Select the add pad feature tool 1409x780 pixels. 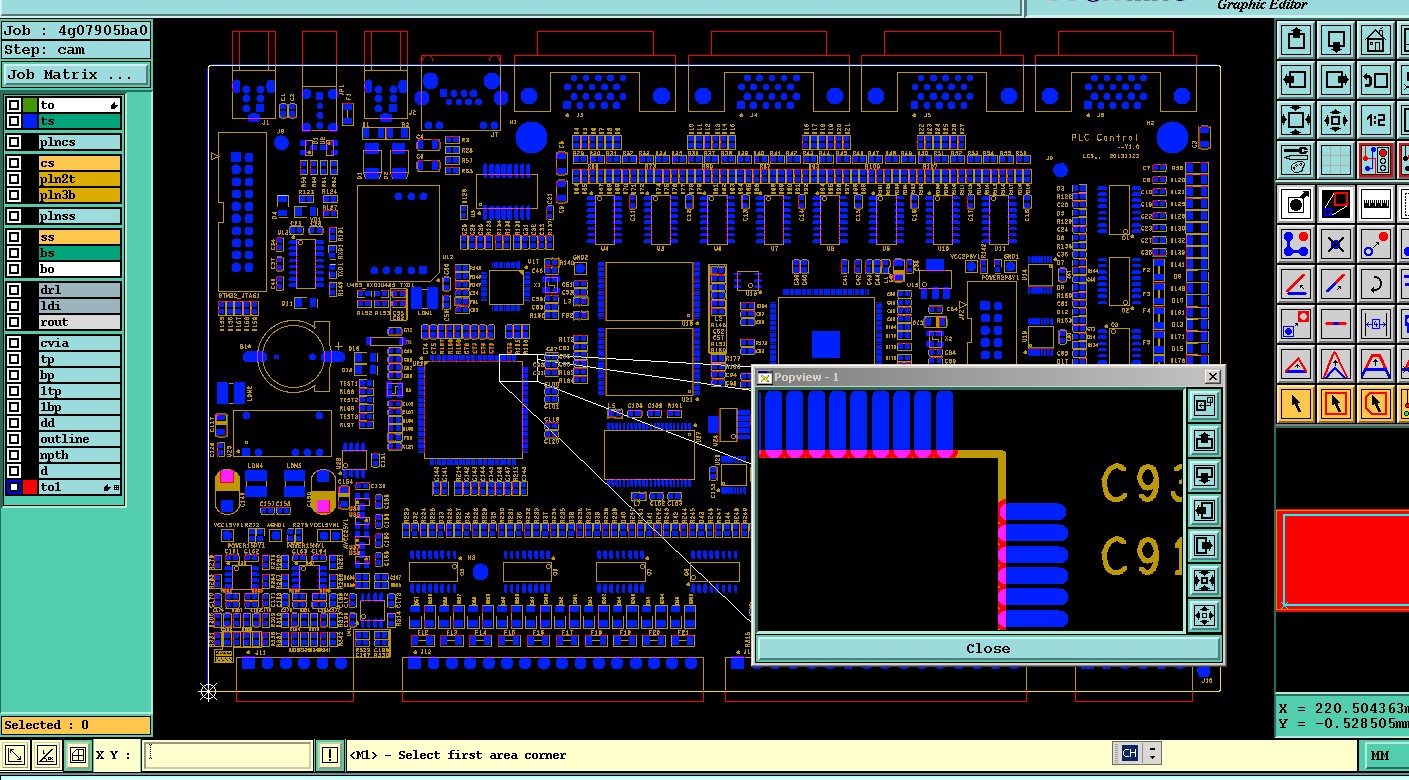[x=1296, y=203]
